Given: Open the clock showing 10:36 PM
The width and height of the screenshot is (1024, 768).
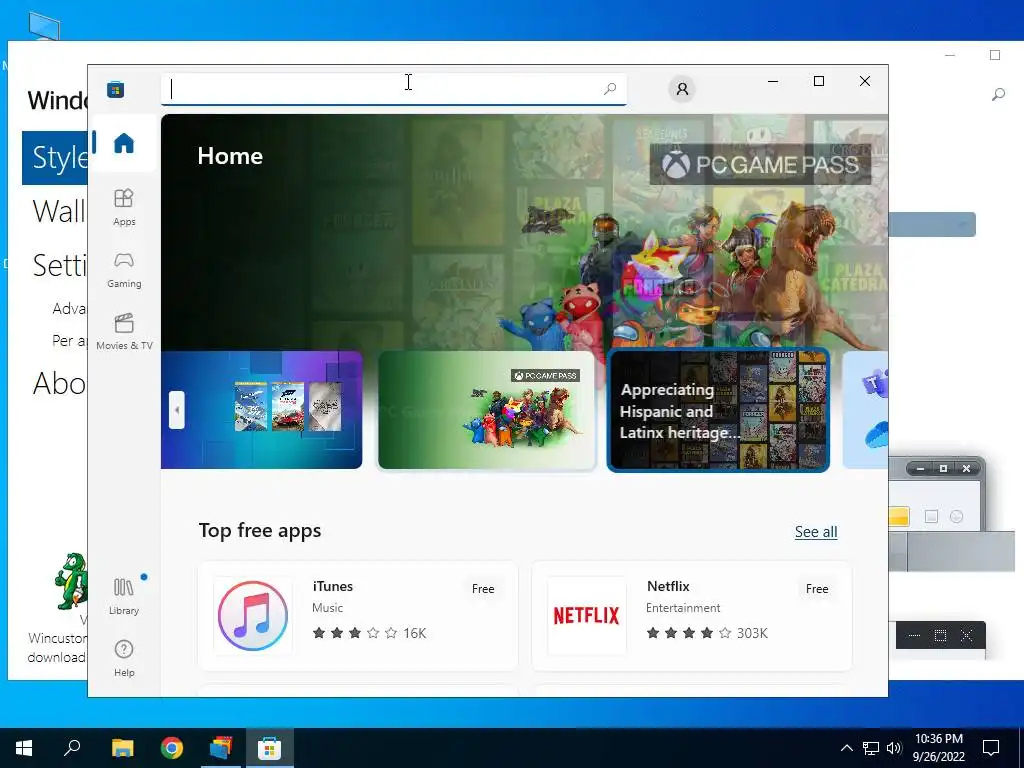Looking at the screenshot, I should [x=938, y=748].
